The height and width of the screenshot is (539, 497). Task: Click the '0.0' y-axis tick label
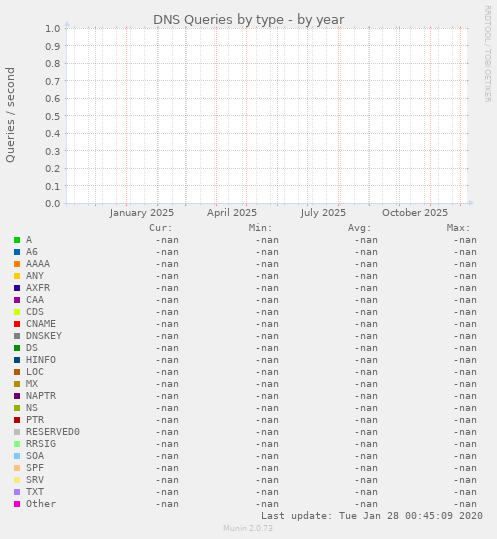coord(53,204)
